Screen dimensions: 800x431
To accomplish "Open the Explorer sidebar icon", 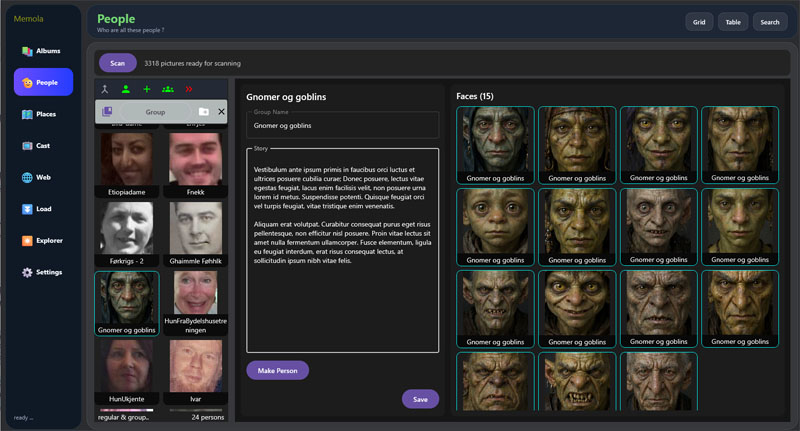I will click(27, 241).
